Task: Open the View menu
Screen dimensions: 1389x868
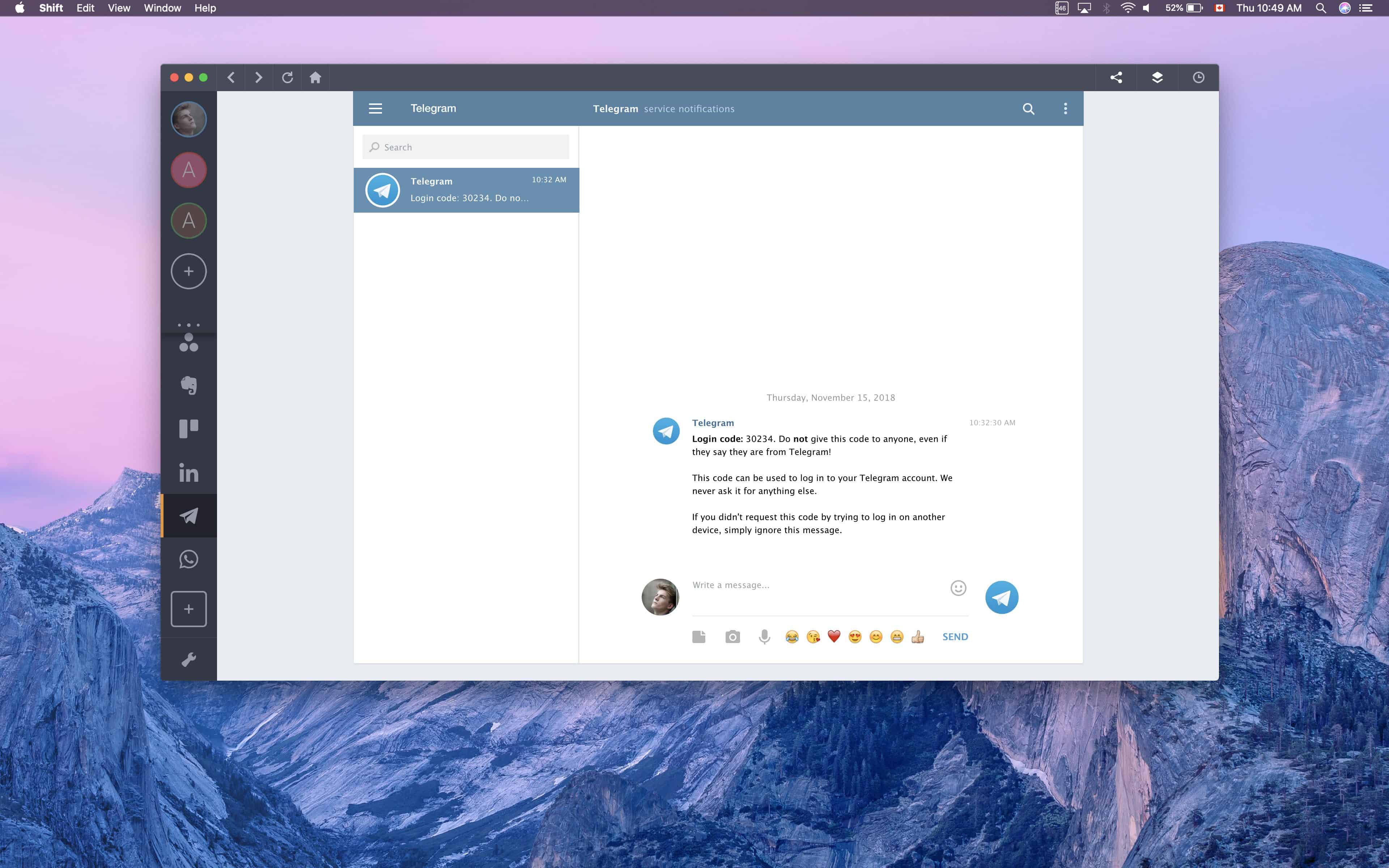Action: 119,8
